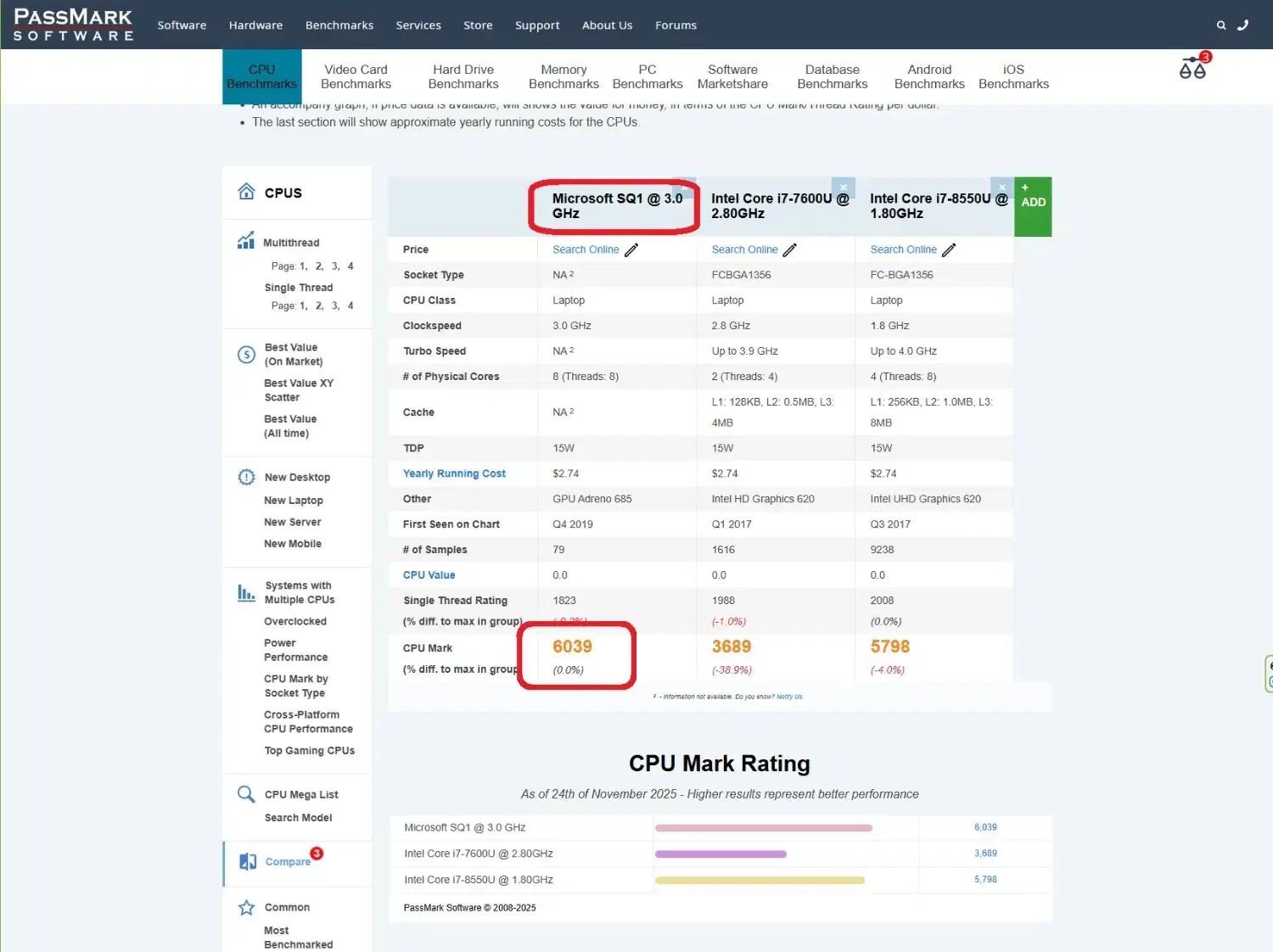Open the compare scales icon with badge

tap(1192, 69)
